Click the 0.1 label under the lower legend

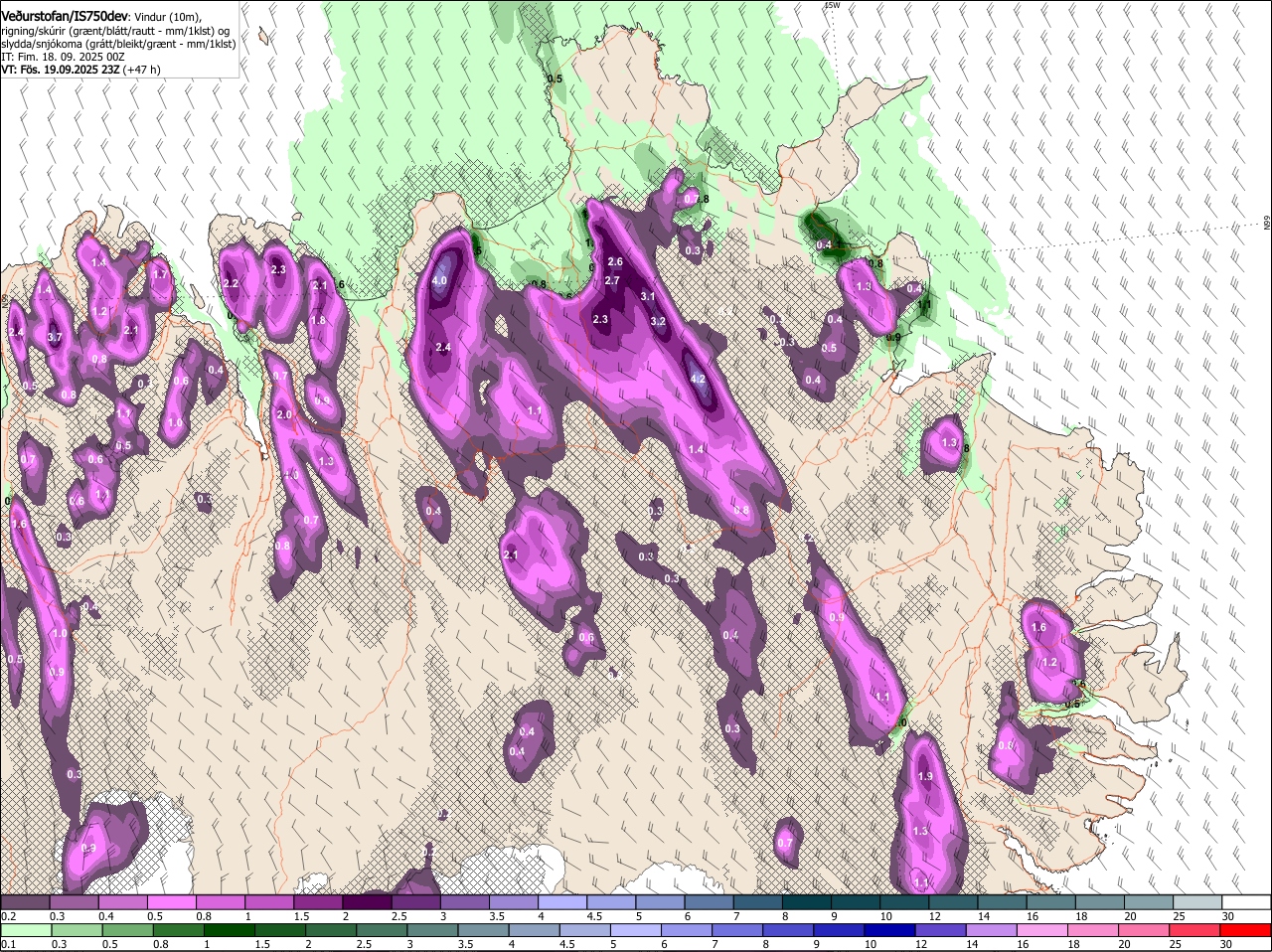click(x=8, y=944)
